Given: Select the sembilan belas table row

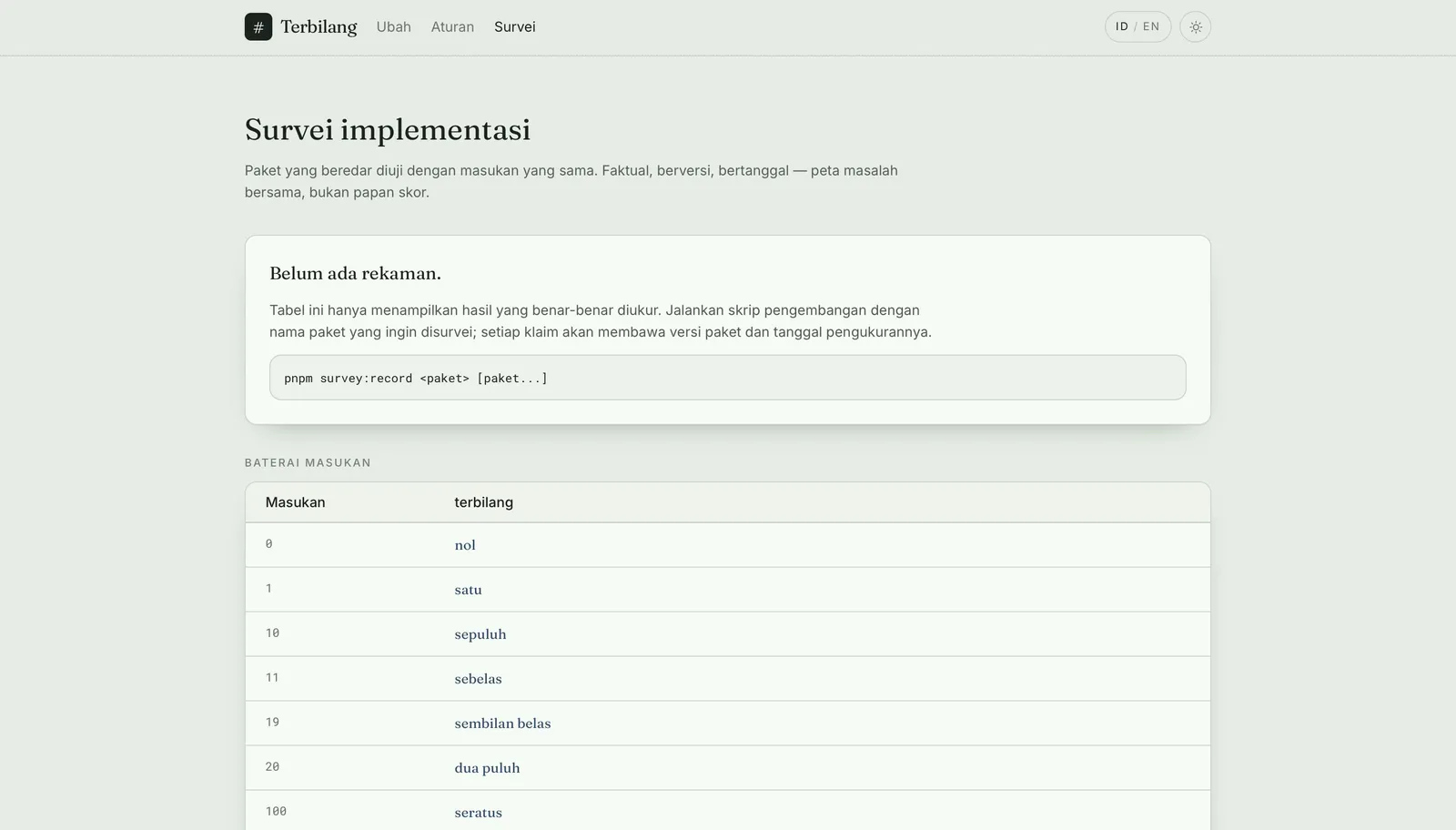Looking at the screenshot, I should [x=728, y=724].
